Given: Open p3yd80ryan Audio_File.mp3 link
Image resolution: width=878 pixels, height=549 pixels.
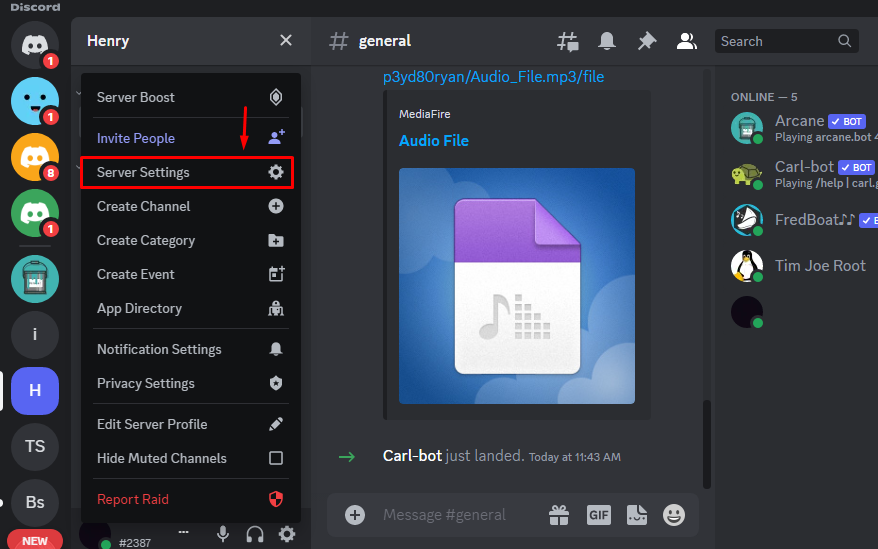Looking at the screenshot, I should tap(493, 77).
